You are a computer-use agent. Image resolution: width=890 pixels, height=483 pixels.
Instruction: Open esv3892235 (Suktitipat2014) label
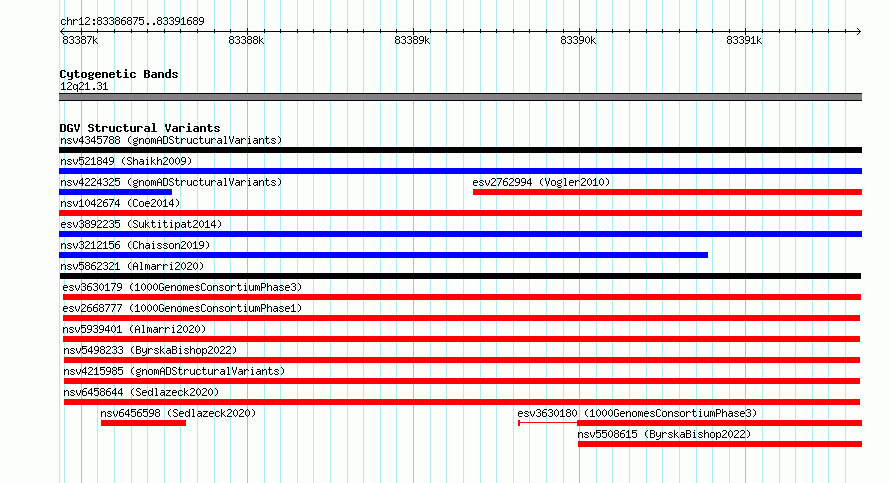coord(141,224)
